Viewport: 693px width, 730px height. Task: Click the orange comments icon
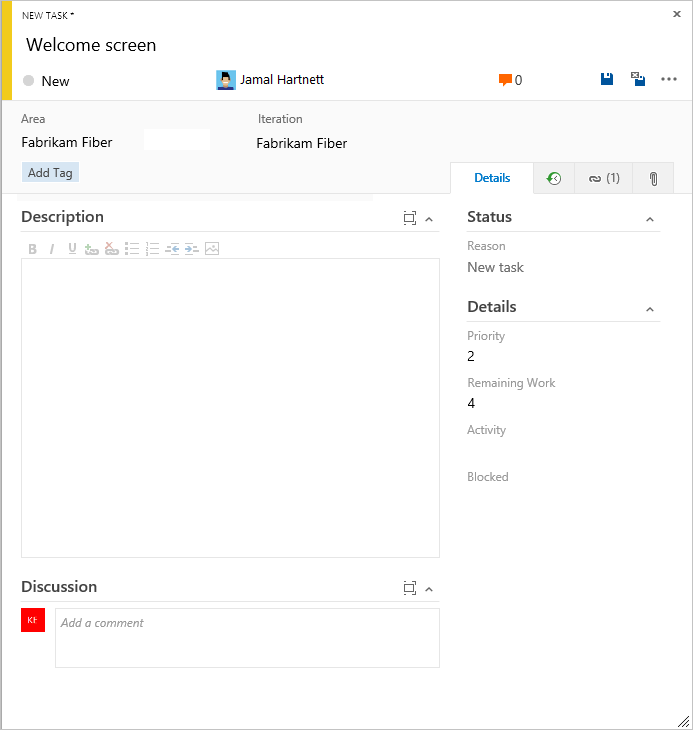coord(505,80)
